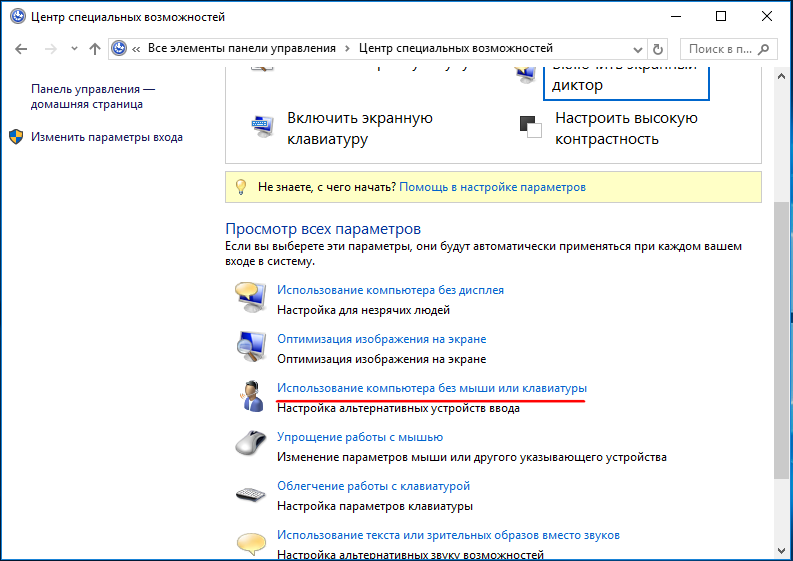Screen dimensions: 793x561
Task: Click 'Не знаете, с чего начать?' text
Action: [x=327, y=187]
